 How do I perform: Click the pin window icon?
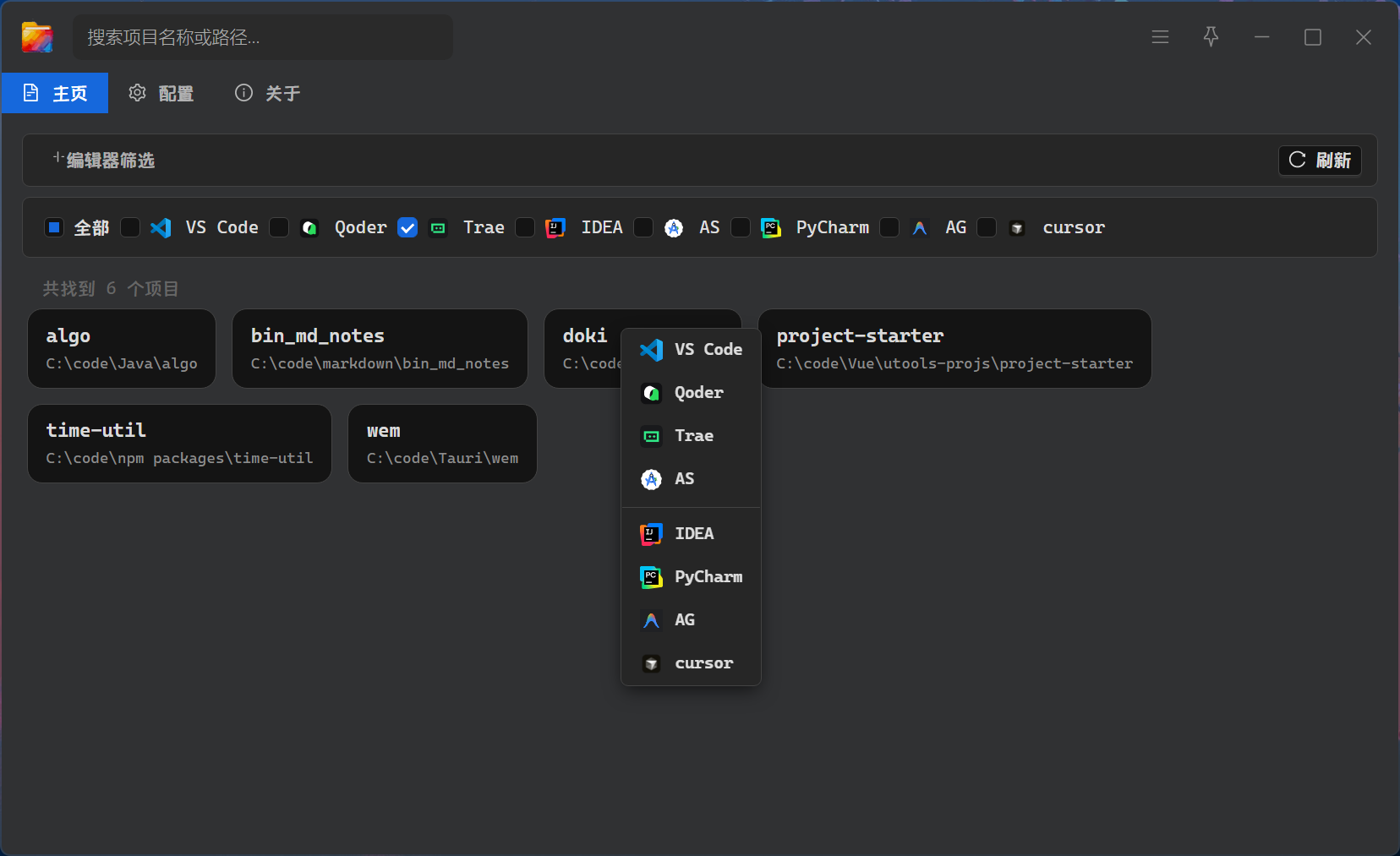(1211, 37)
